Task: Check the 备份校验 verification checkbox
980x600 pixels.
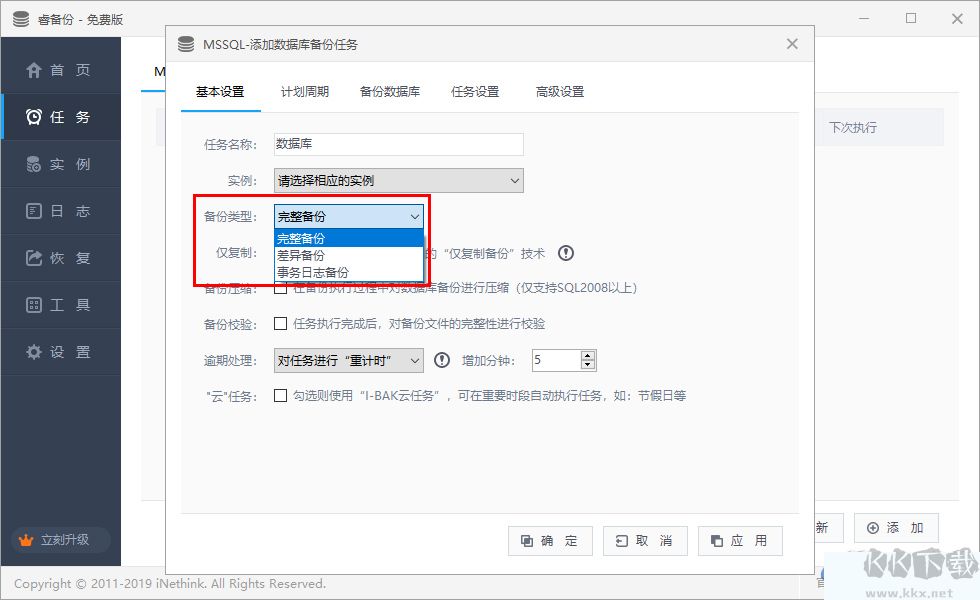Action: pos(281,324)
